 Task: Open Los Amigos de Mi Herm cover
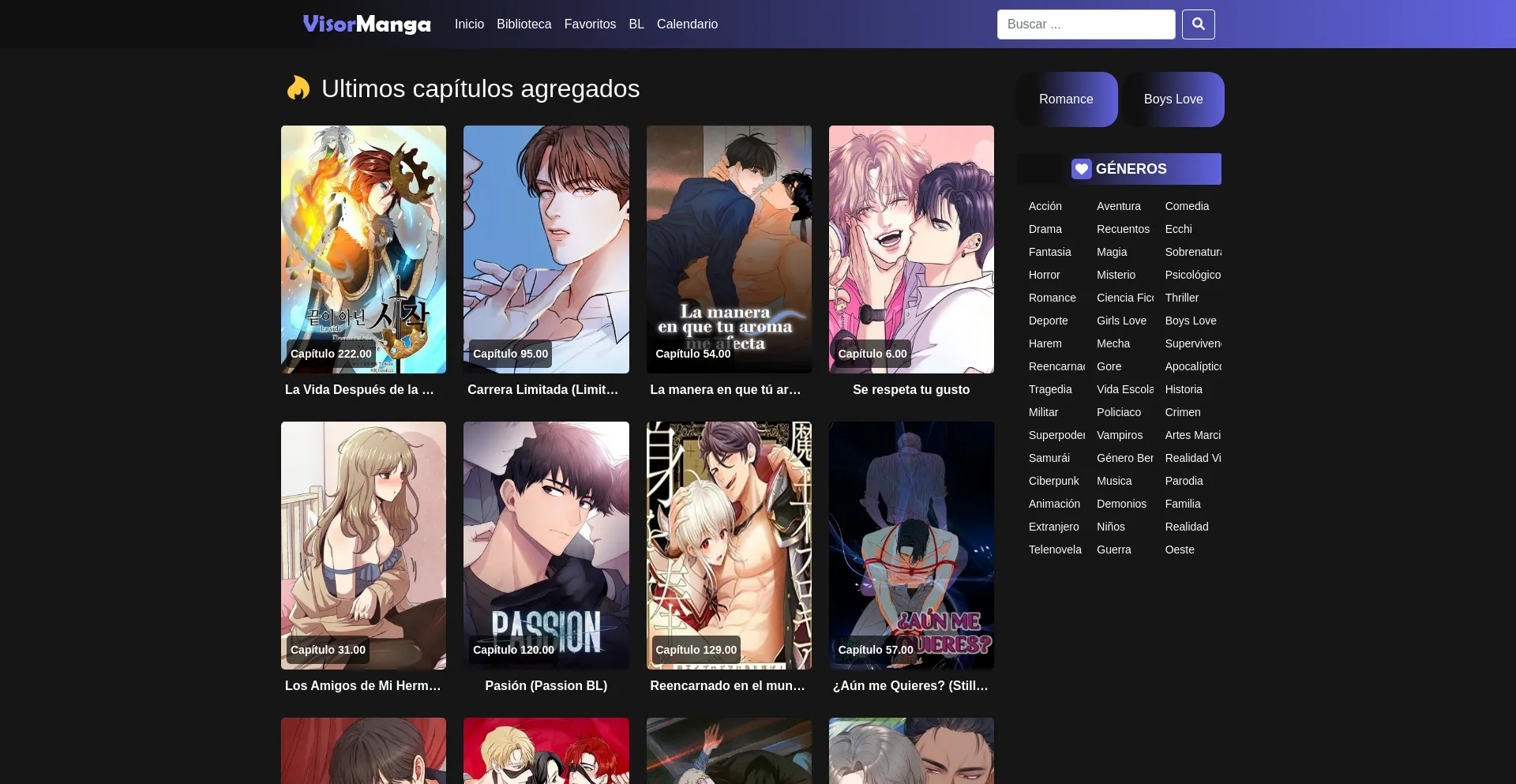point(363,546)
